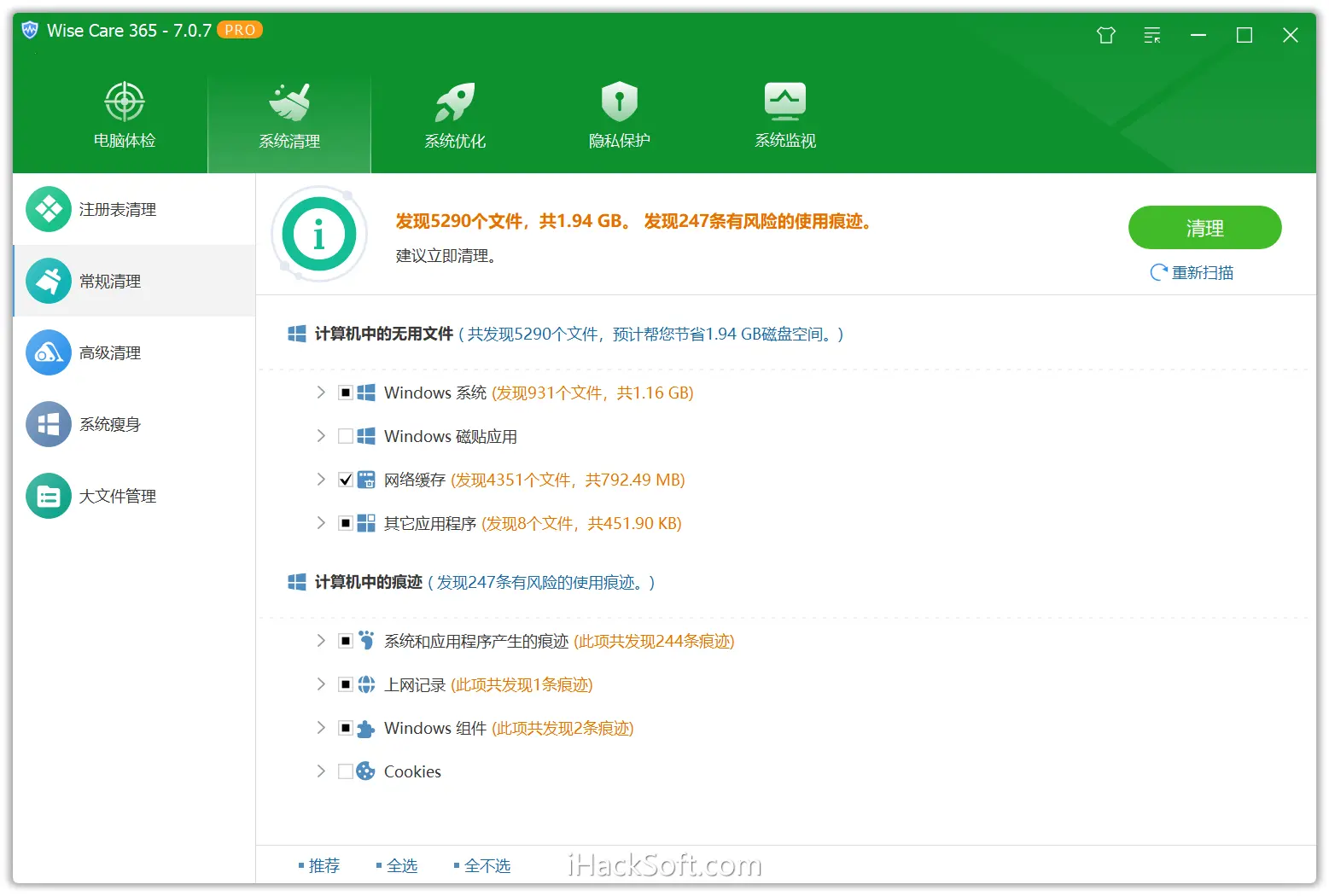The height and width of the screenshot is (896, 1329).
Task: Expand the Cookies row
Action: [x=321, y=771]
